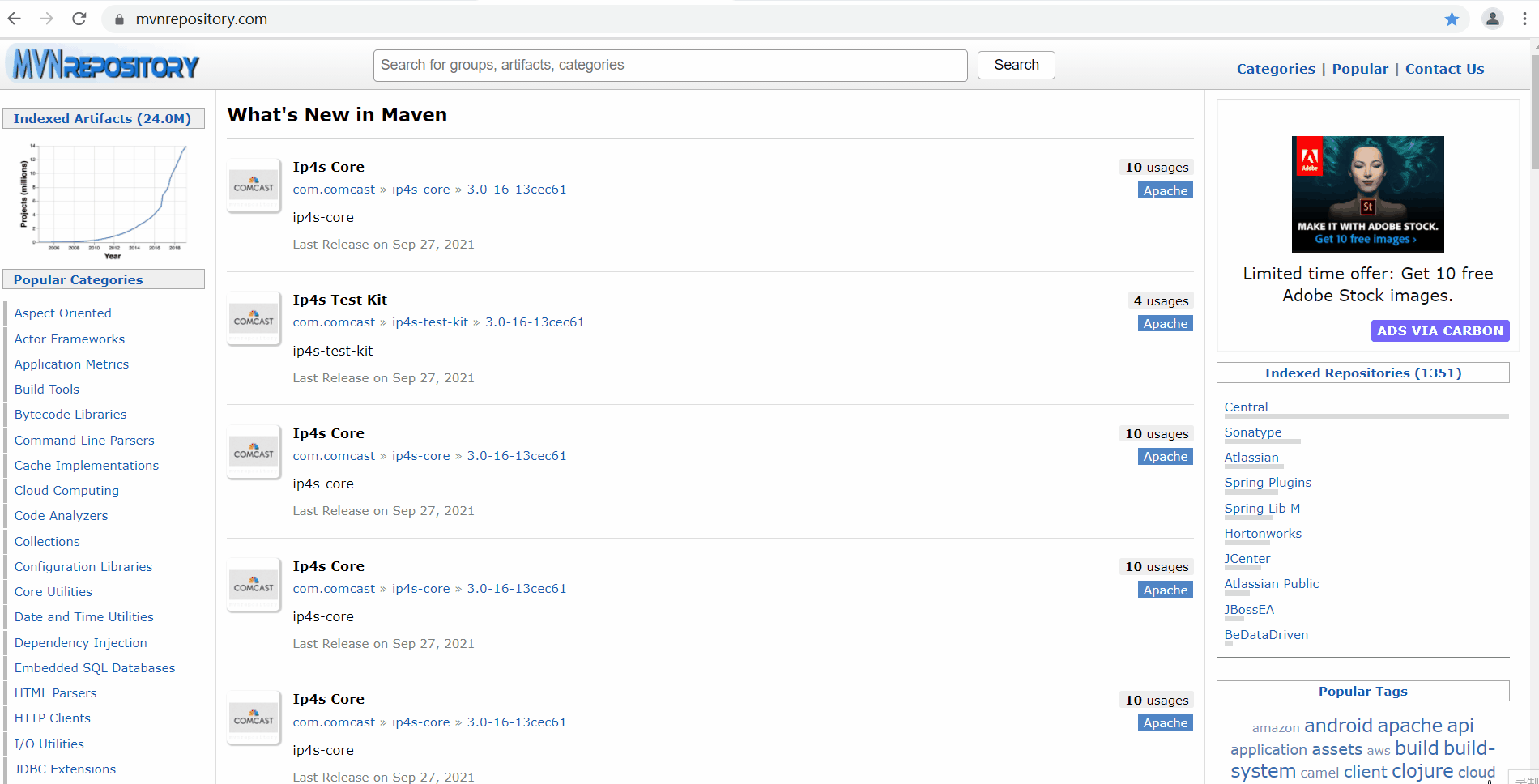Open HTML Parsers category

pyautogui.click(x=55, y=692)
